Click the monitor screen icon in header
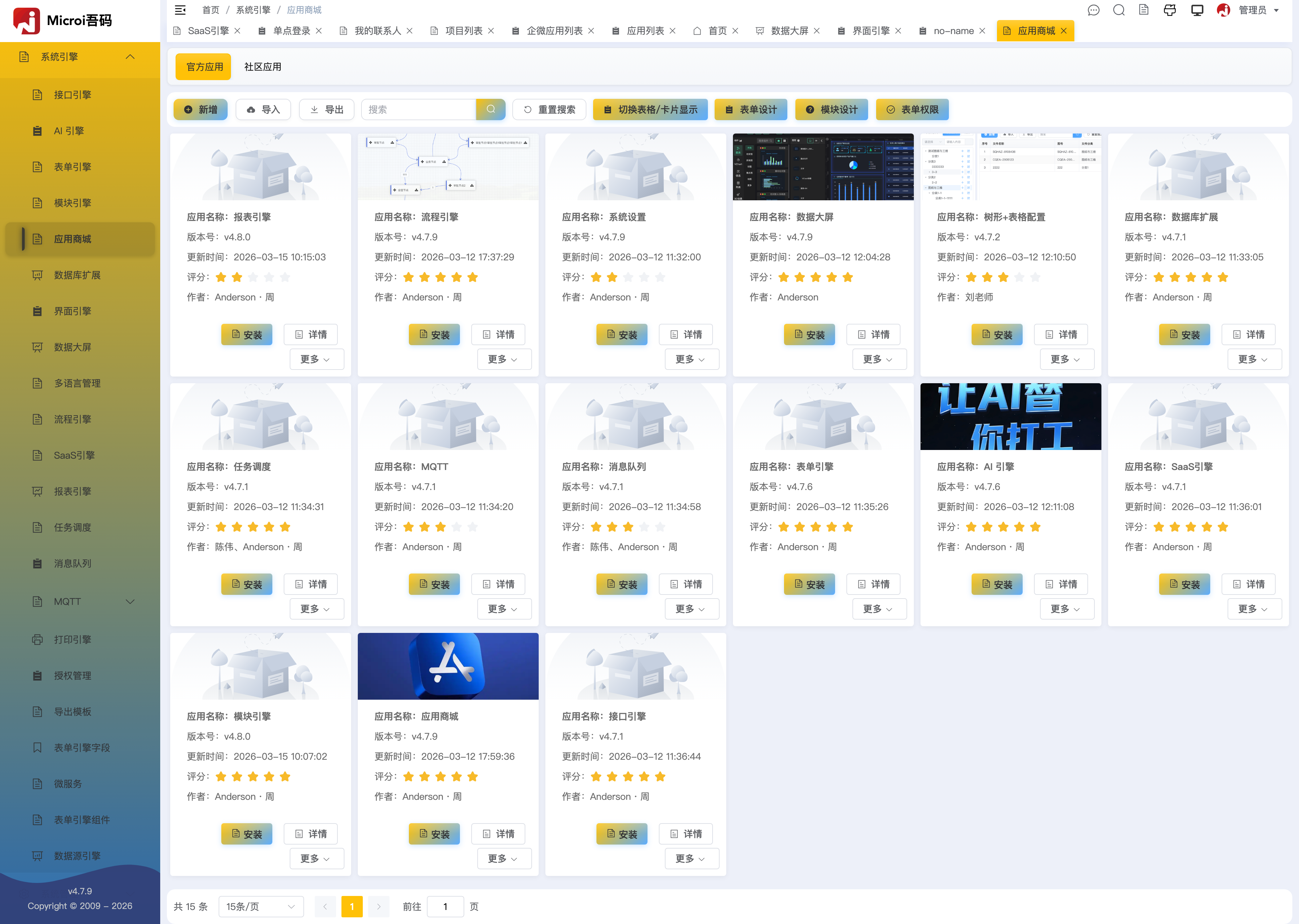1299x924 pixels. [1197, 10]
